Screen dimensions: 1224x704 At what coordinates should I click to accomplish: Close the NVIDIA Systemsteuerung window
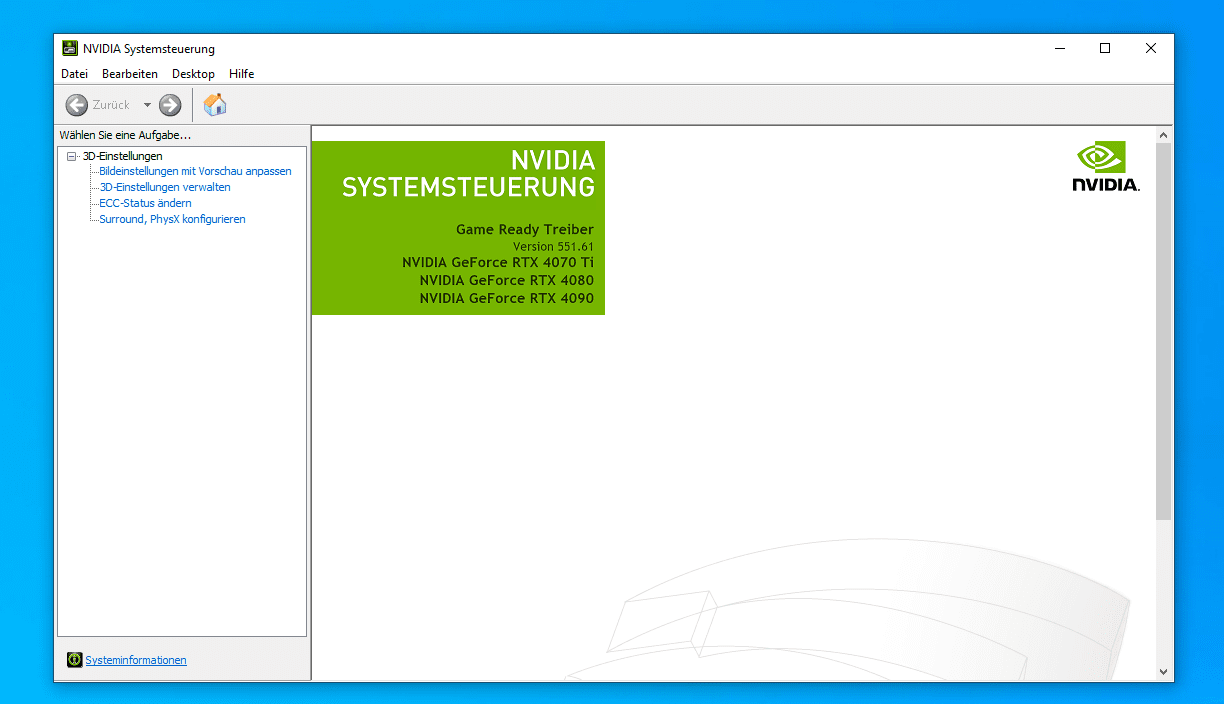(1151, 48)
